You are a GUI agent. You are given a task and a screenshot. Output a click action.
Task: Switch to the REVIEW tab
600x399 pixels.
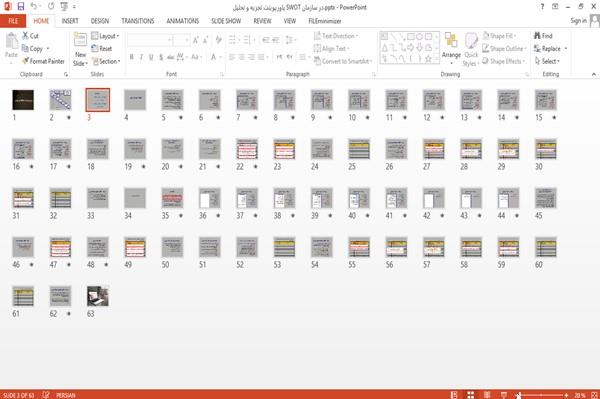click(x=262, y=21)
